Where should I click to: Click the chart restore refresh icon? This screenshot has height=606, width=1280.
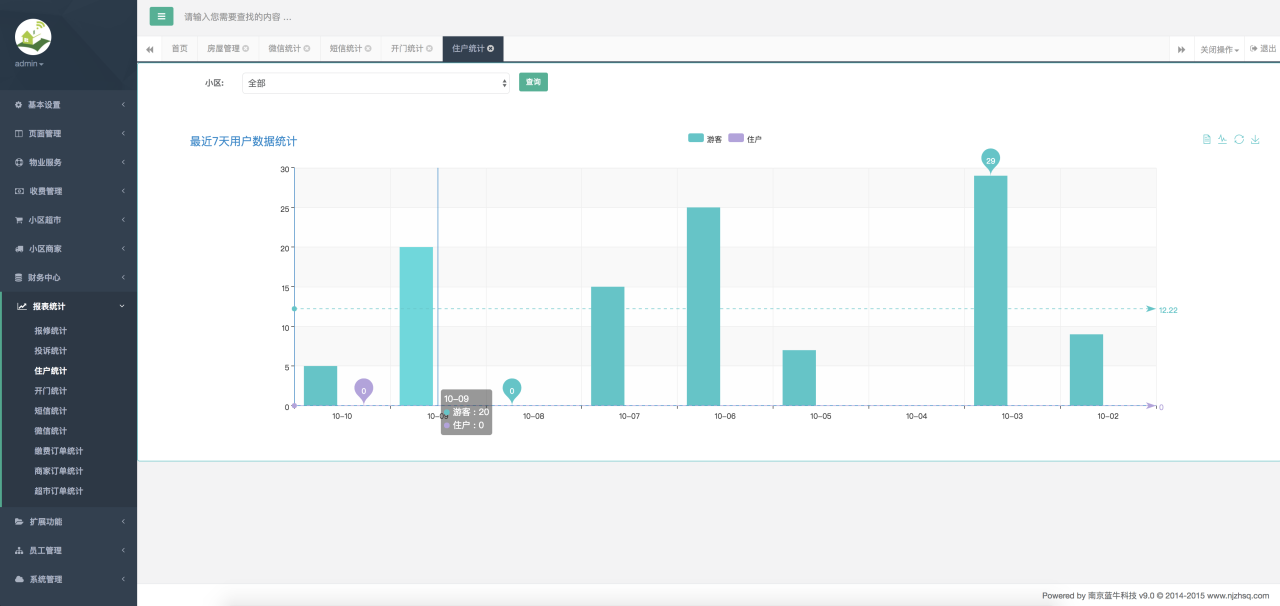pos(1239,139)
